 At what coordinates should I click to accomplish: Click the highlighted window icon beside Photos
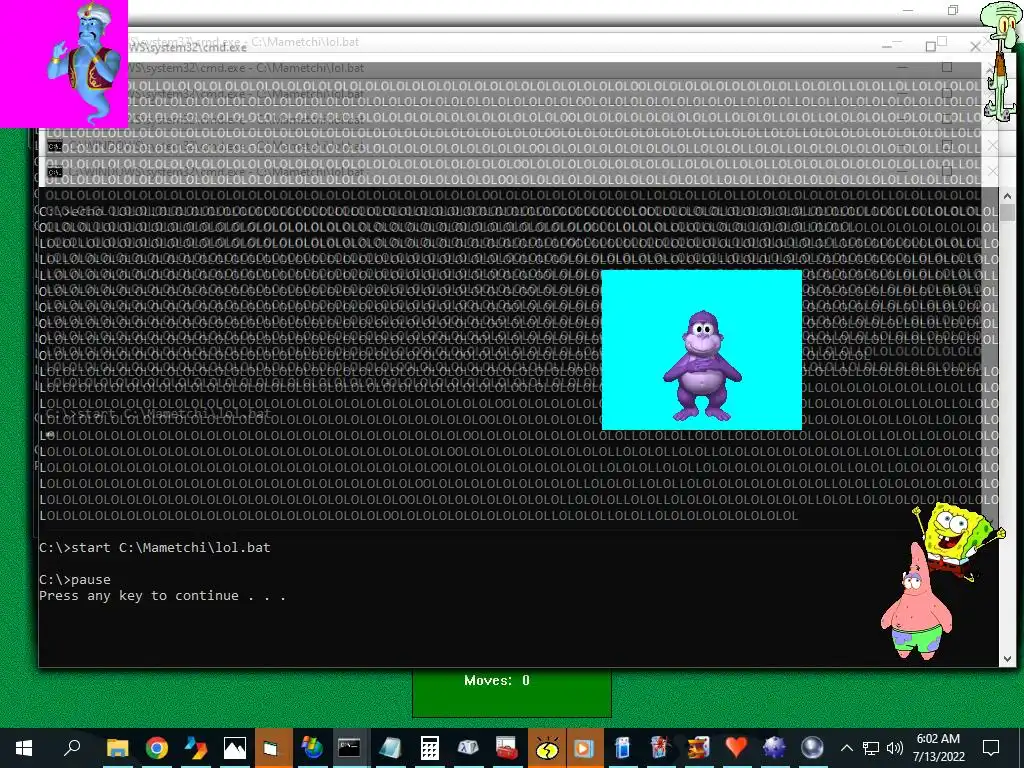click(x=272, y=748)
